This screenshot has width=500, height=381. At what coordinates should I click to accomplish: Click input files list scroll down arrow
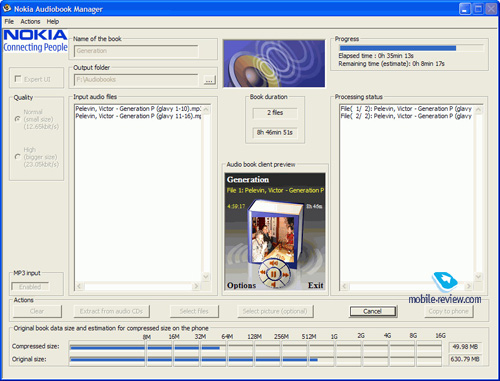[206, 276]
